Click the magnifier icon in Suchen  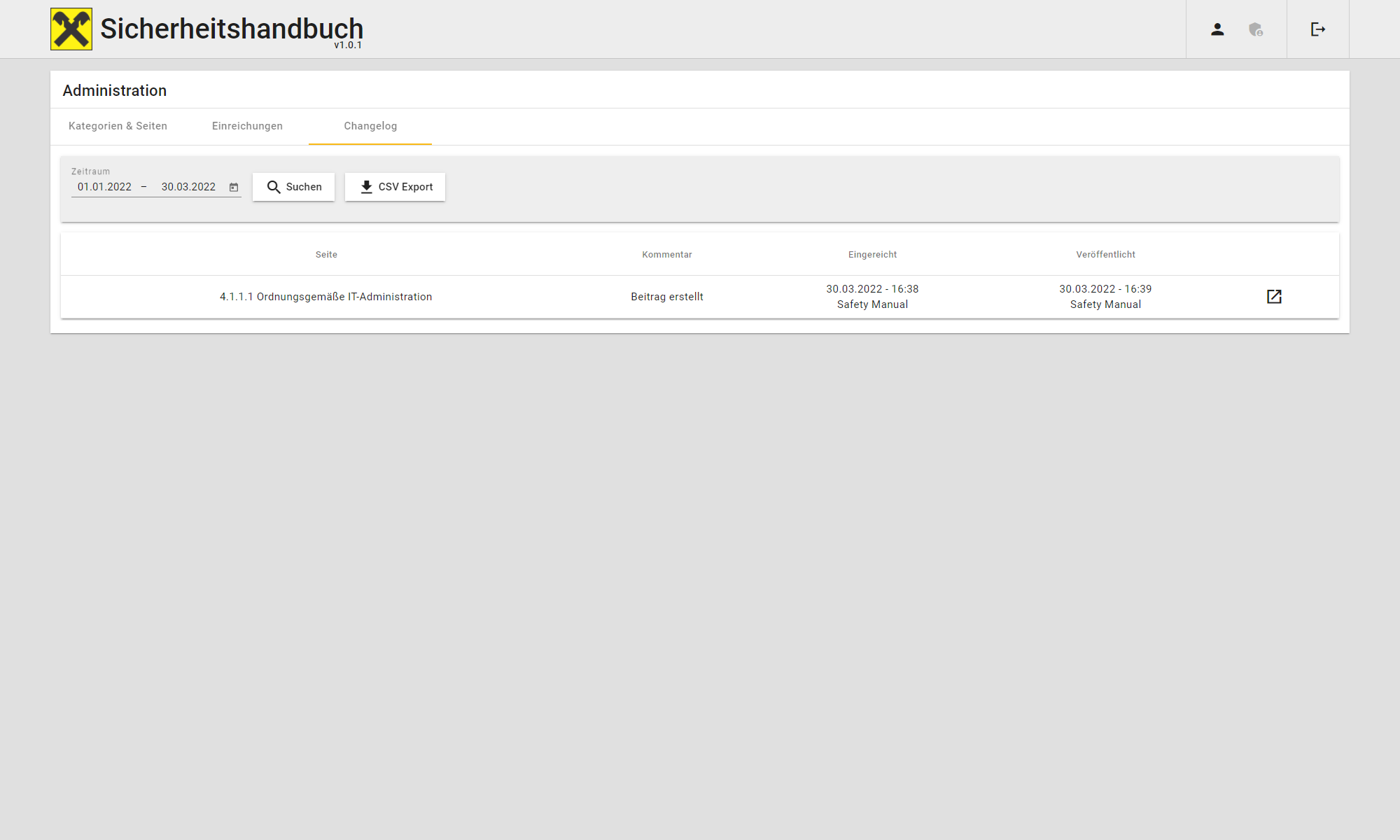click(x=274, y=188)
